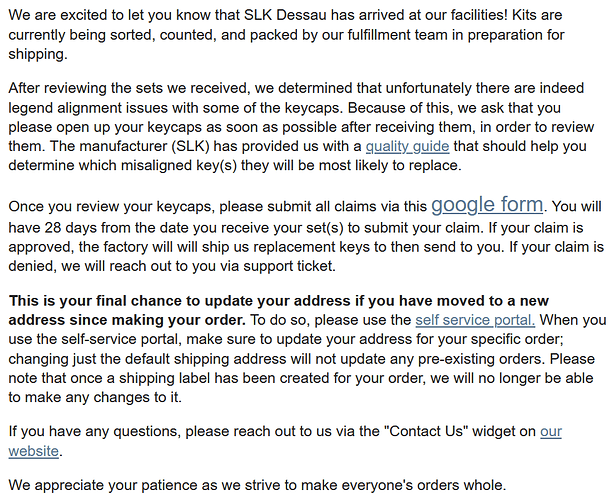Click the phrase "support ticket"
Screen dimensions: 612x500
click(289, 266)
